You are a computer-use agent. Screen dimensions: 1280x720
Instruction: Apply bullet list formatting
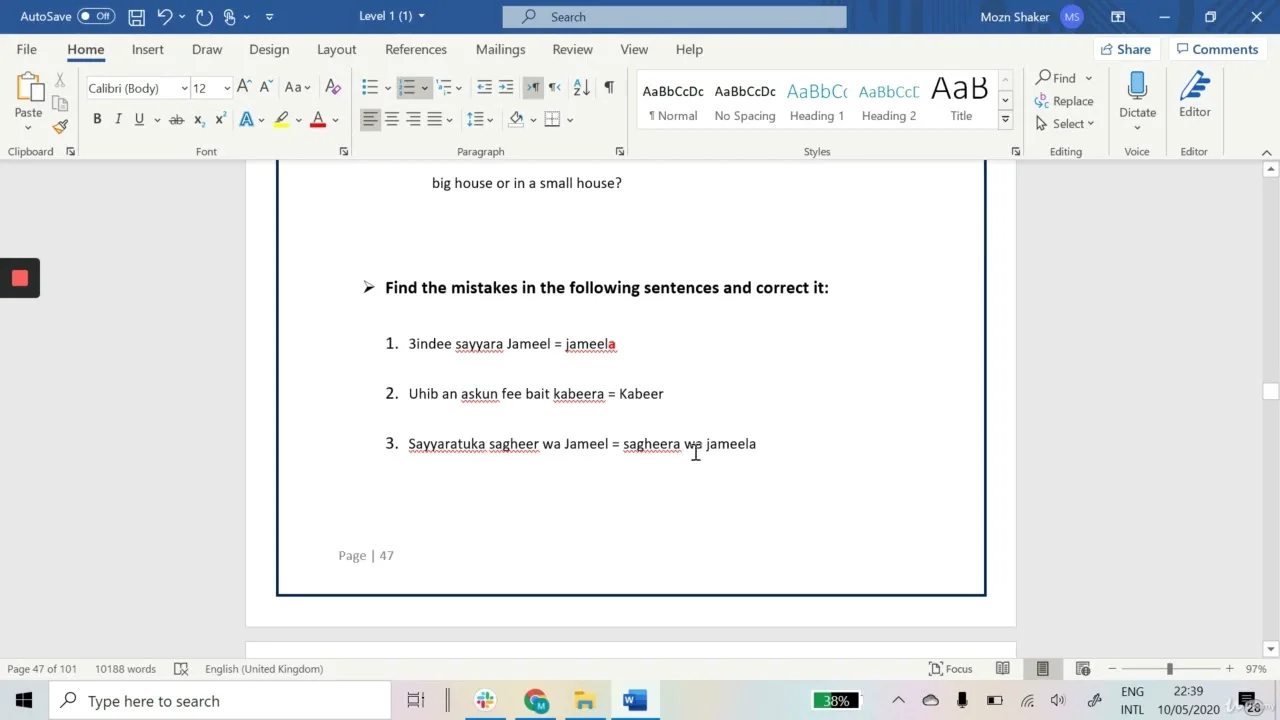pos(370,88)
